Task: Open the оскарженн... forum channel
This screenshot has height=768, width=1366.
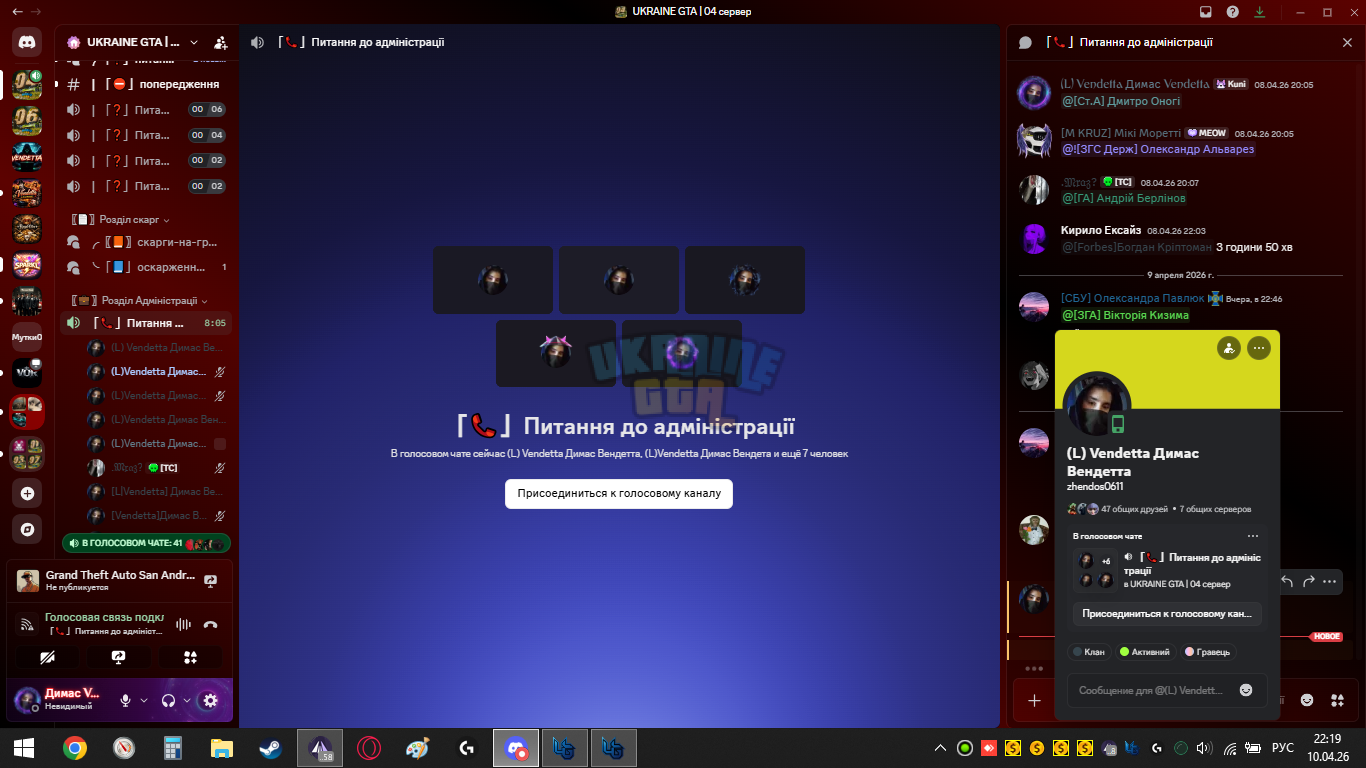Action: tap(146, 267)
